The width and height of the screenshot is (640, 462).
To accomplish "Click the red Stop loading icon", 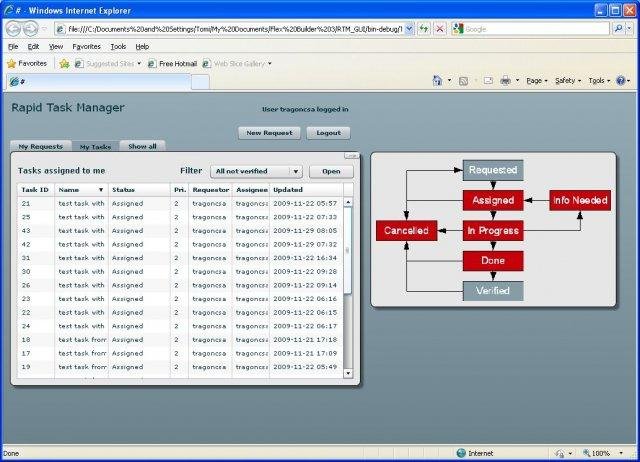I will pyautogui.click(x=440, y=29).
